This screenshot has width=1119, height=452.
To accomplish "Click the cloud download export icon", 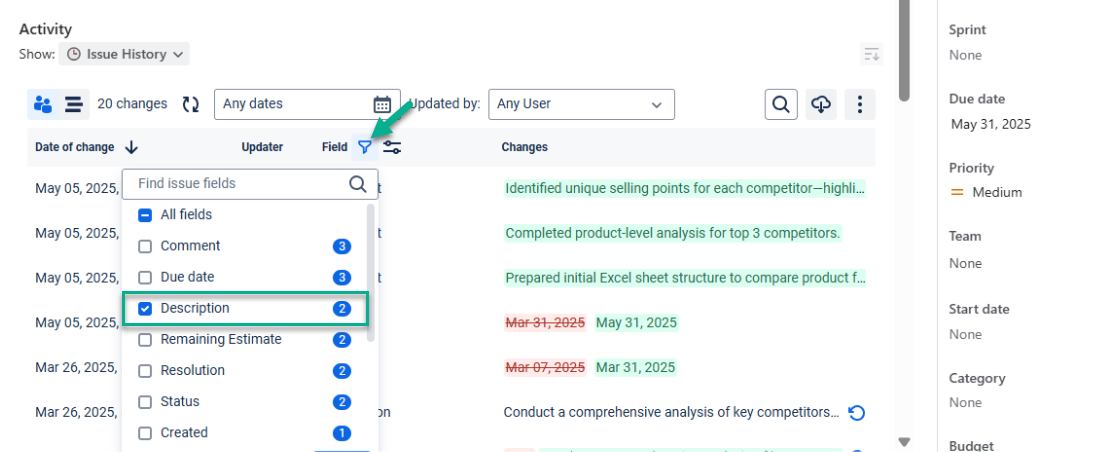I will click(x=821, y=104).
